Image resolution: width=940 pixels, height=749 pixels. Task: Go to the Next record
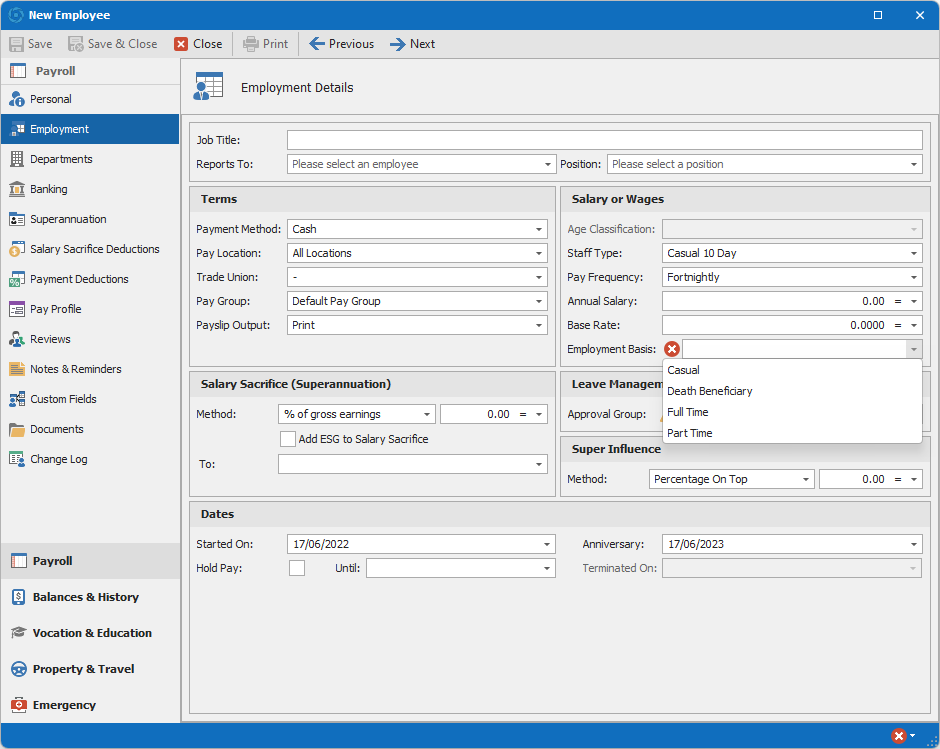click(x=412, y=44)
